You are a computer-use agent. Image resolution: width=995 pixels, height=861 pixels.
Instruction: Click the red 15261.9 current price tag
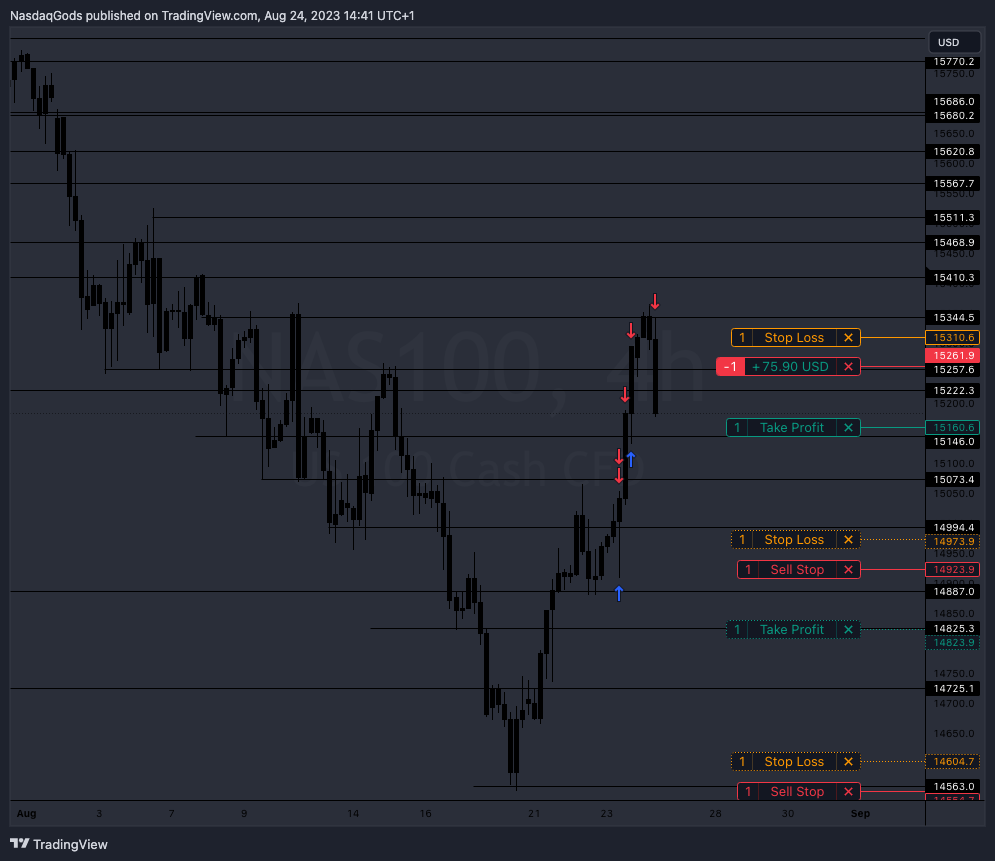952,355
